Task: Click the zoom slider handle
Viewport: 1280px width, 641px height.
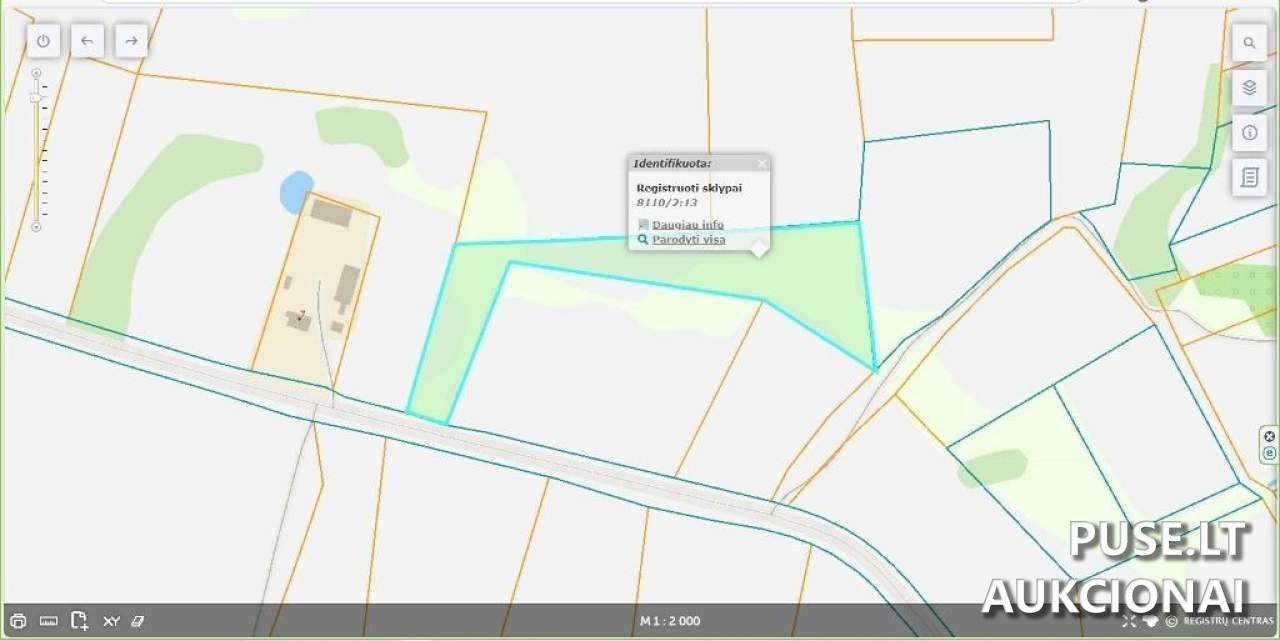Action: coord(36,97)
